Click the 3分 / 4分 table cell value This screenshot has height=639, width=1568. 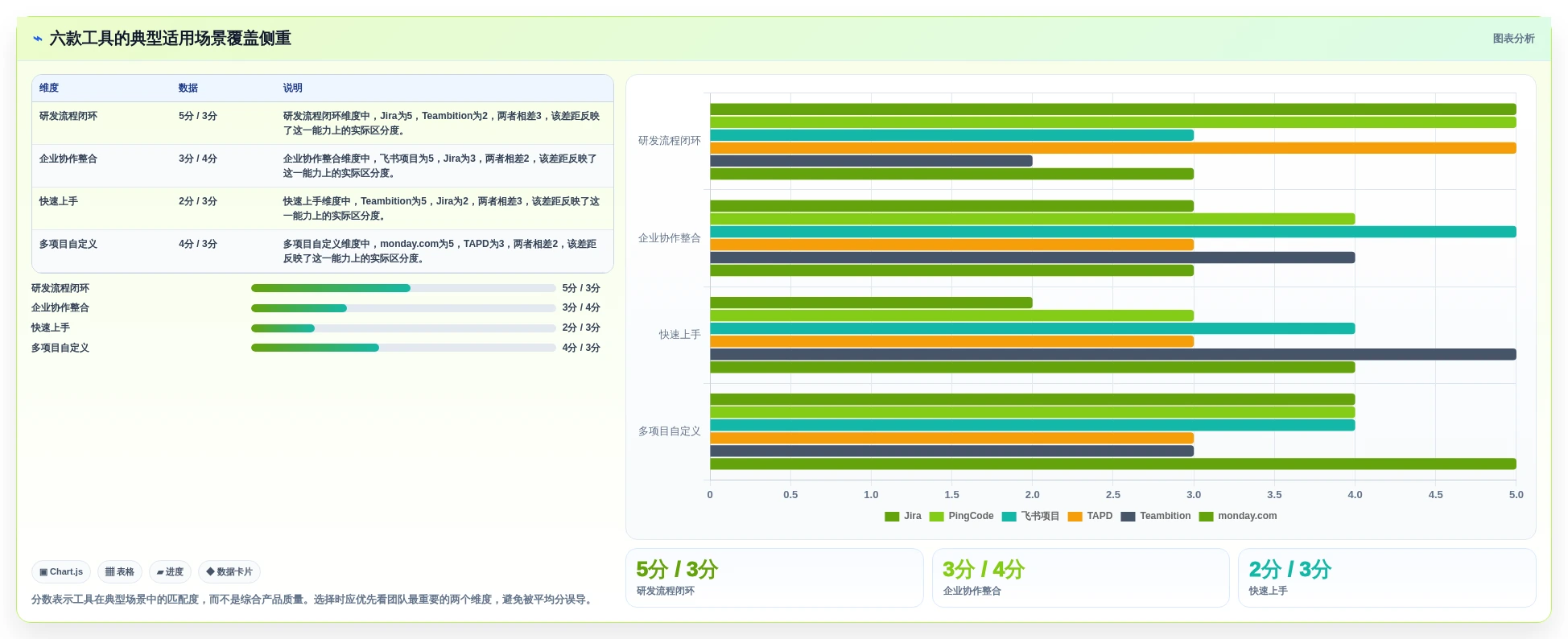pos(198,159)
